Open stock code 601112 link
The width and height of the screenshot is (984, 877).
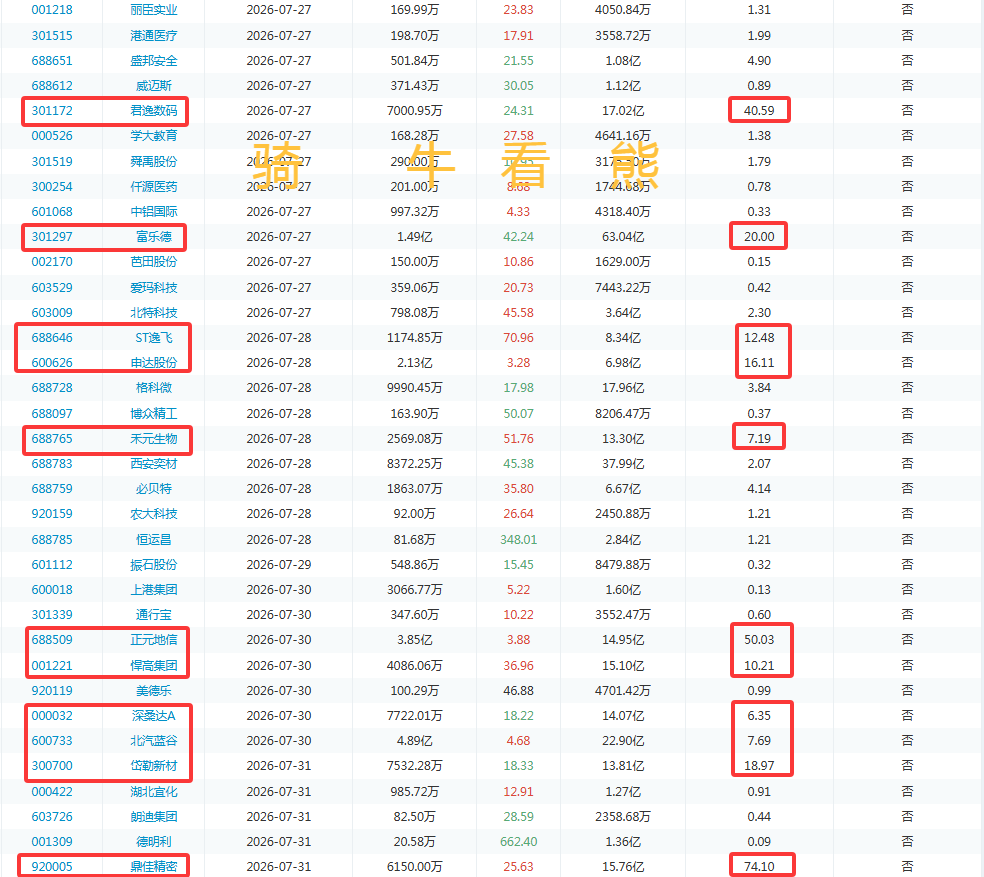click(52, 565)
